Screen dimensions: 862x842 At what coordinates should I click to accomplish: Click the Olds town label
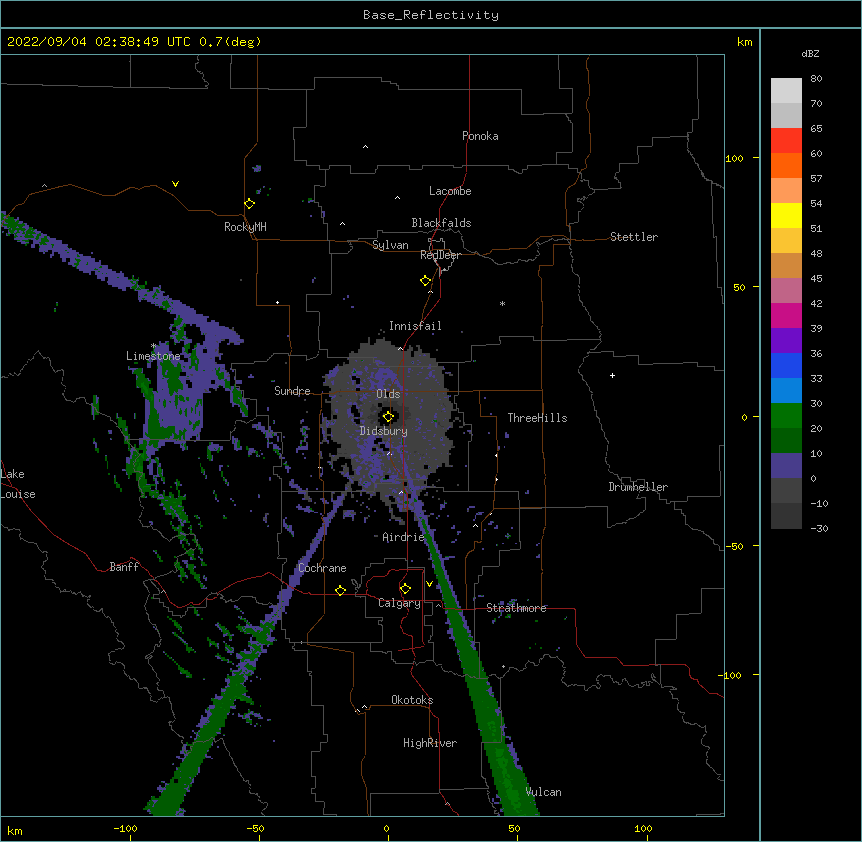pos(388,394)
